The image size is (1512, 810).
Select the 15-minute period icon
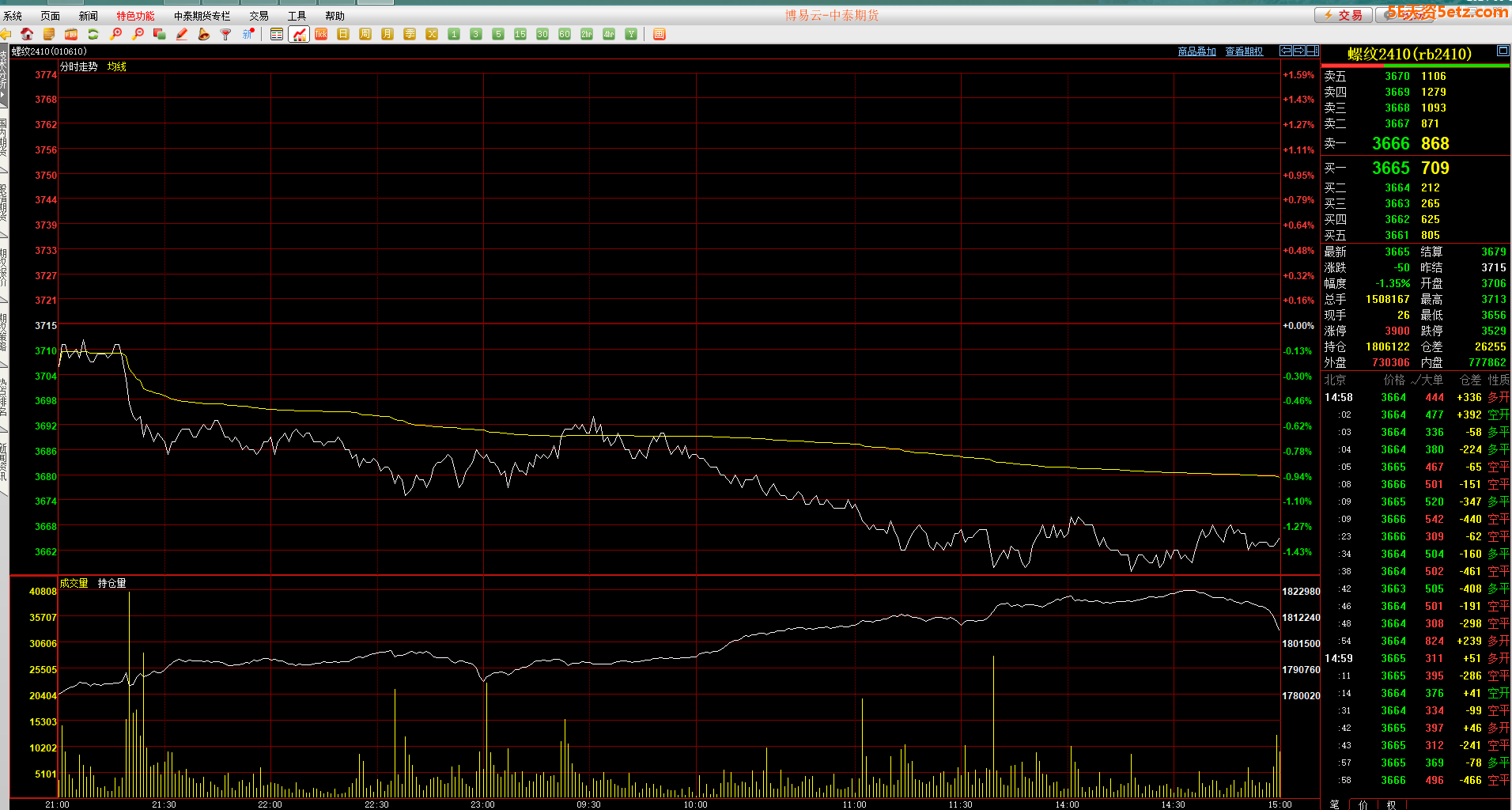520,34
